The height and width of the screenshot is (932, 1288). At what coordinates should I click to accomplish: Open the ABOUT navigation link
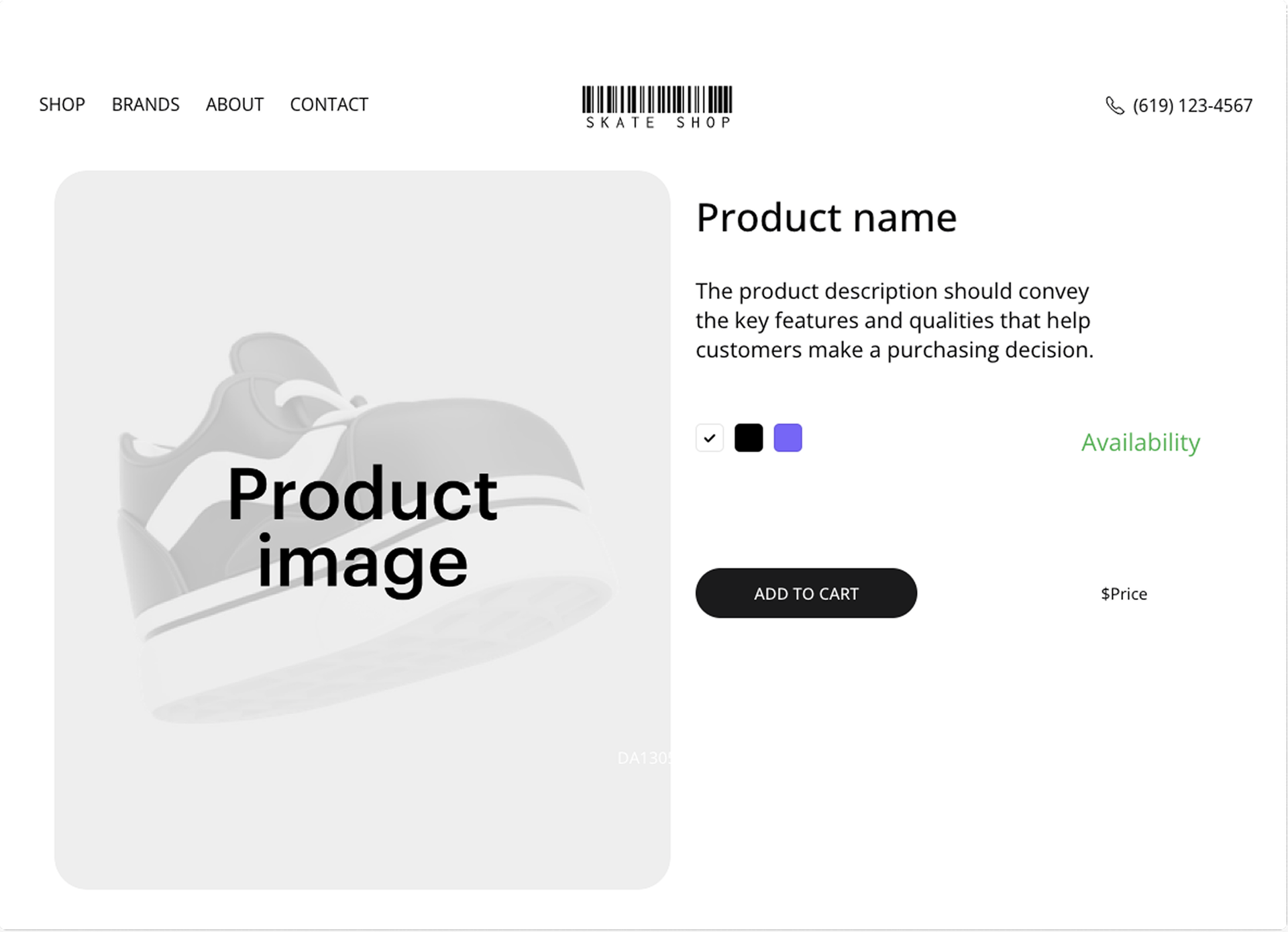(235, 105)
